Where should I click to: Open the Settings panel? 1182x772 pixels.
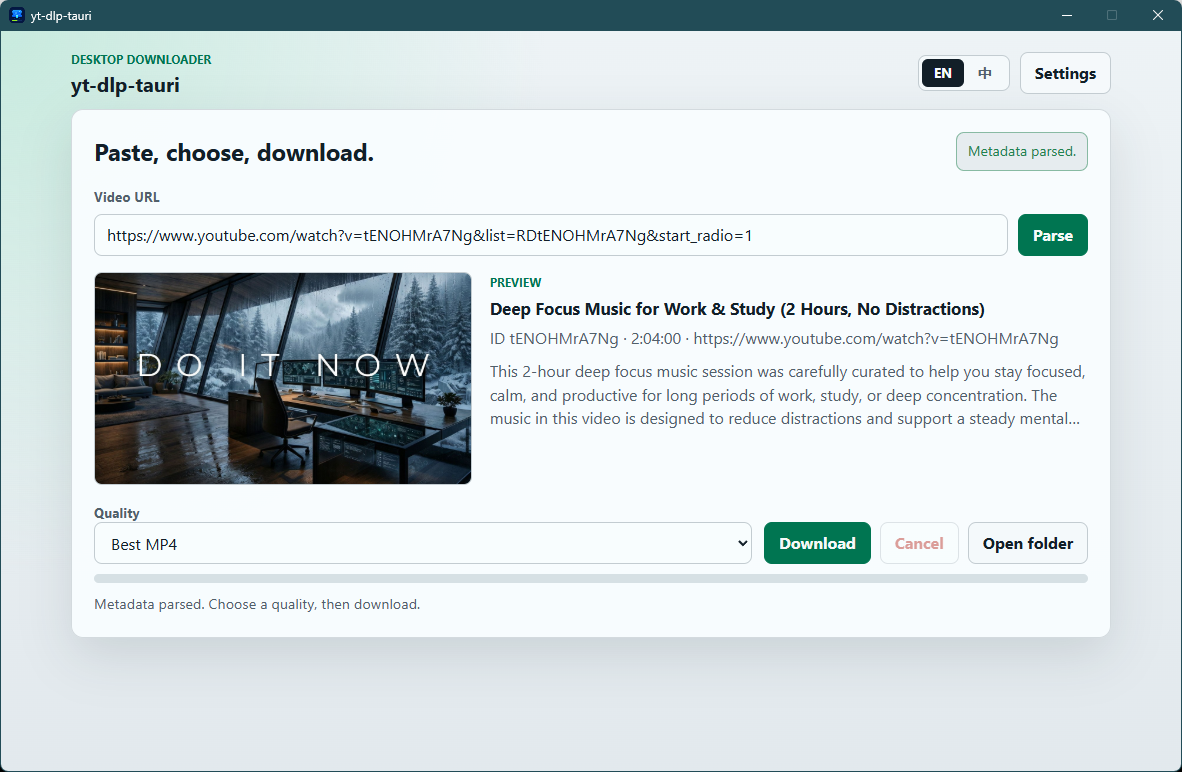(x=1064, y=73)
